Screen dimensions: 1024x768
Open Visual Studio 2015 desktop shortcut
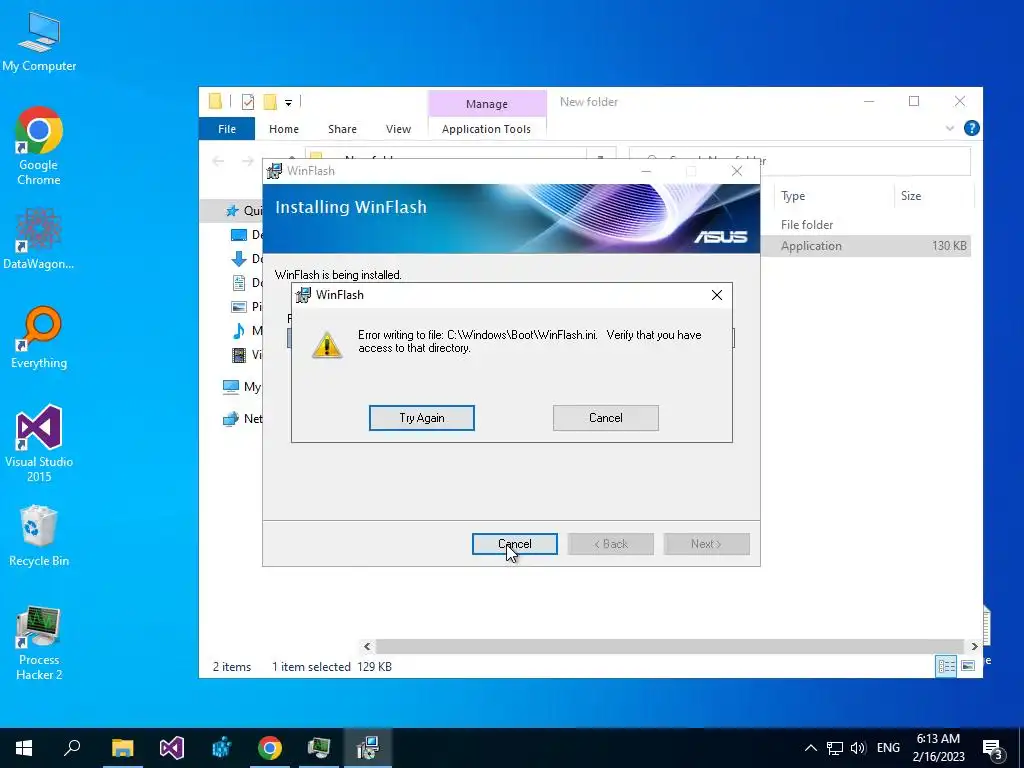click(x=39, y=443)
